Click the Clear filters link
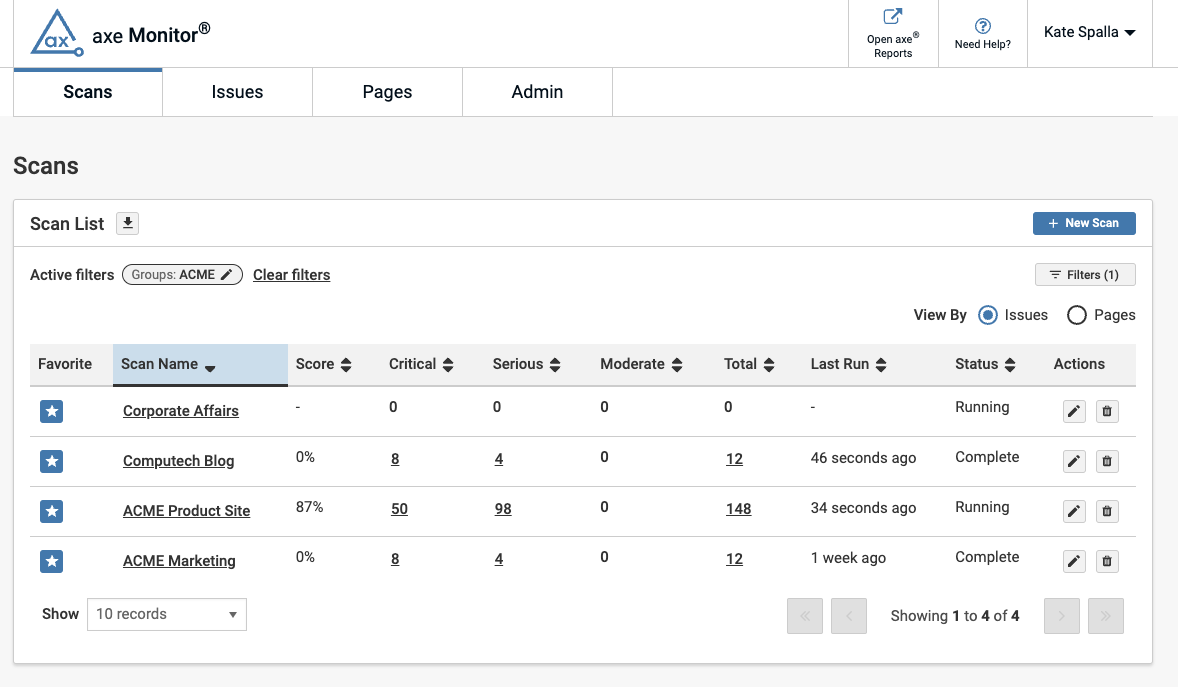 291,275
